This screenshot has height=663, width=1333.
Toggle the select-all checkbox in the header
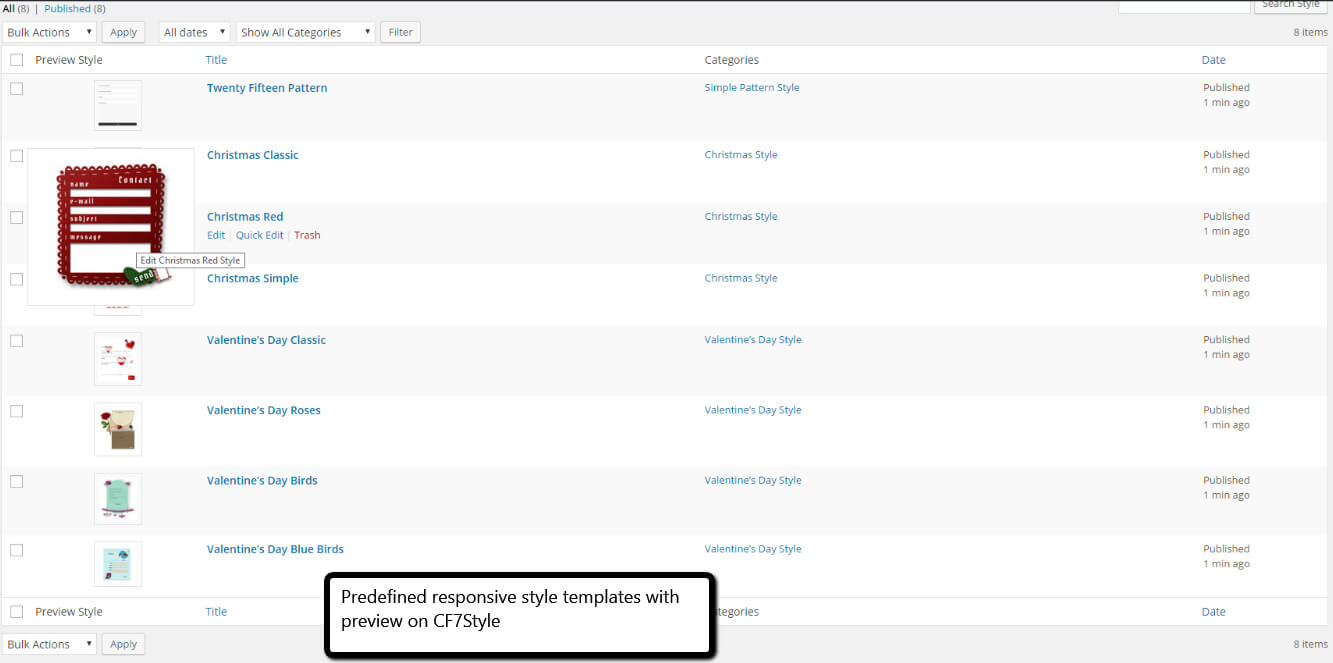click(16, 60)
